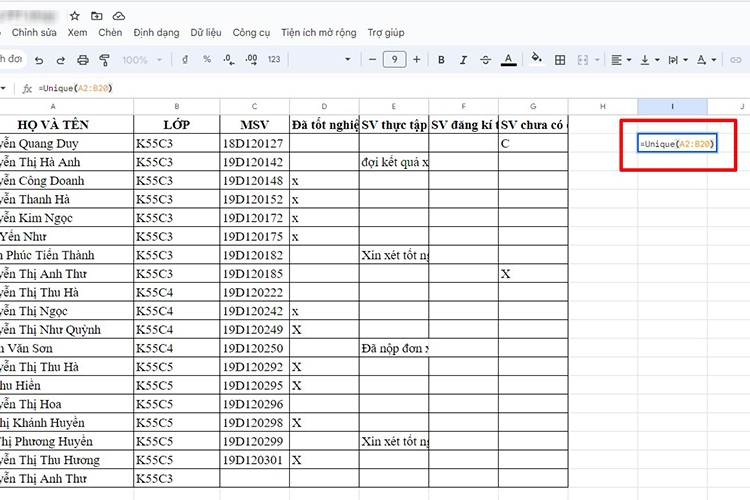This screenshot has width=750, height=500.
Task: Open the Tiện ích mở rộng menu
Action: (319, 33)
